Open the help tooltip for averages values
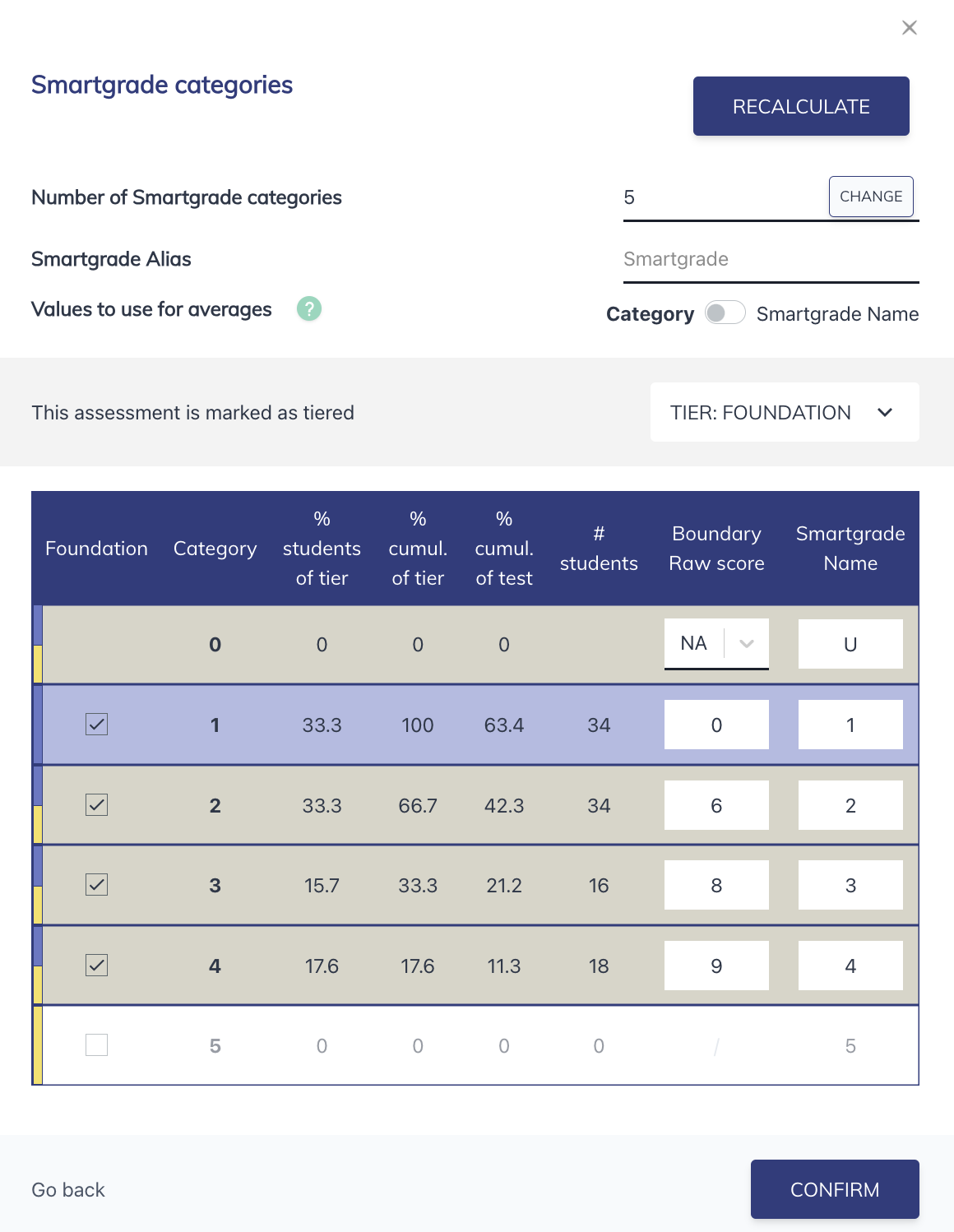 pyautogui.click(x=308, y=309)
